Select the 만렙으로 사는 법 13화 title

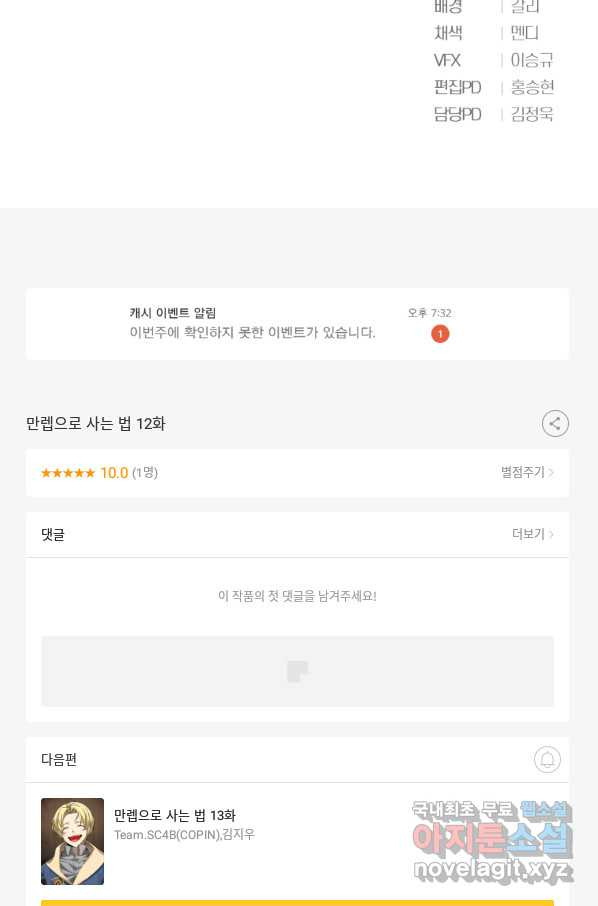pos(174,815)
